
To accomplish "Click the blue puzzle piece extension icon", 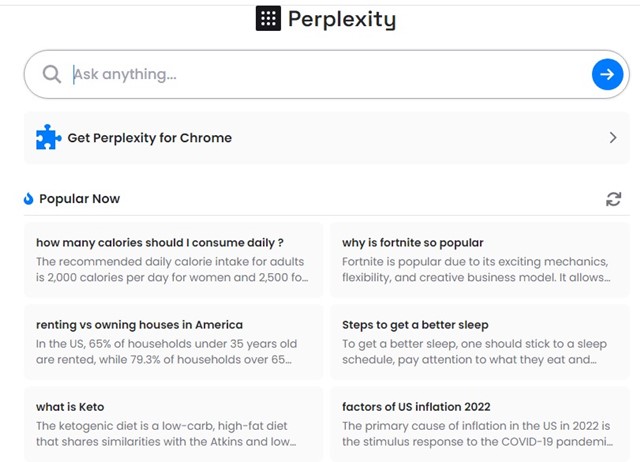I will click(x=48, y=137).
